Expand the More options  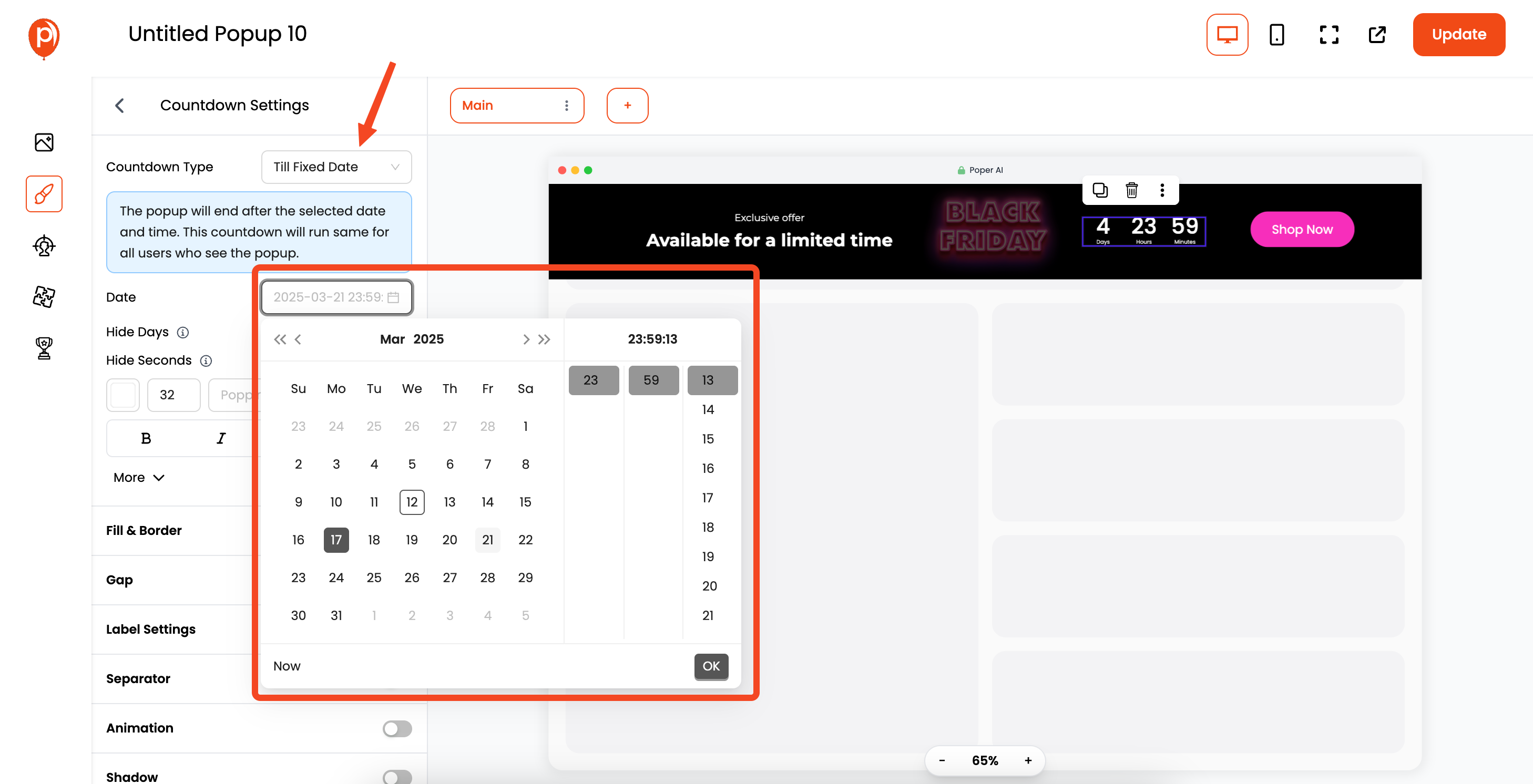click(x=139, y=478)
